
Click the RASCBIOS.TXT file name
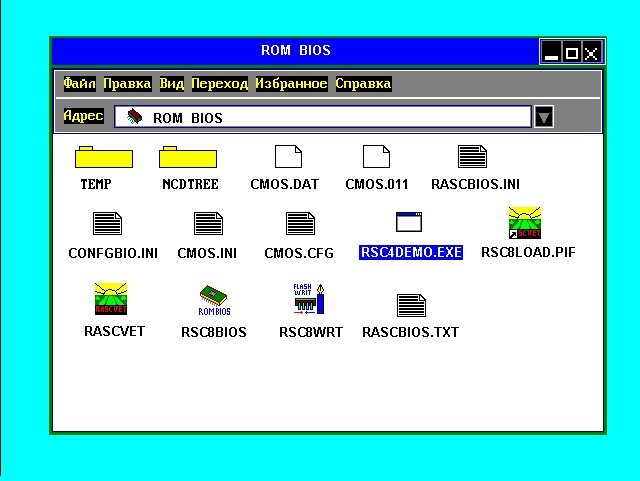411,332
